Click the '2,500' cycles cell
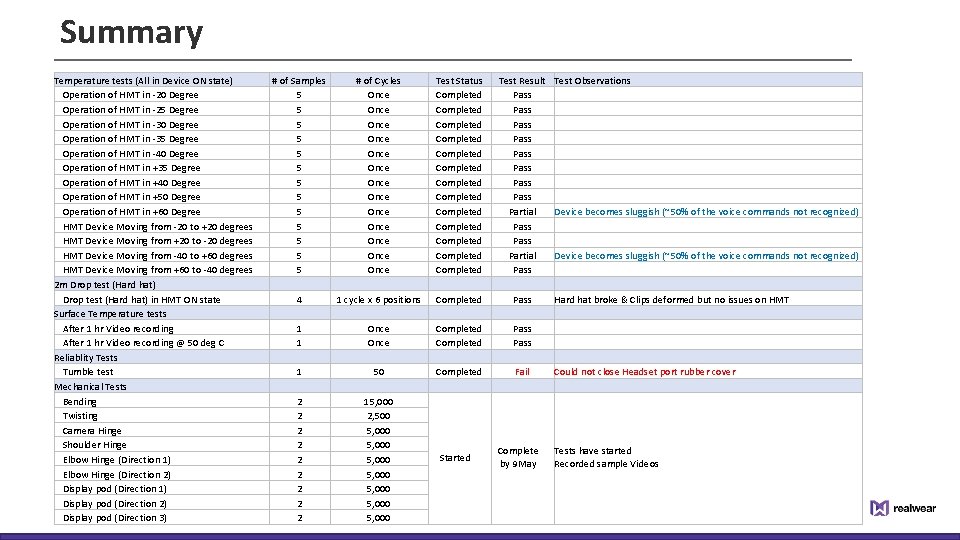 378,416
